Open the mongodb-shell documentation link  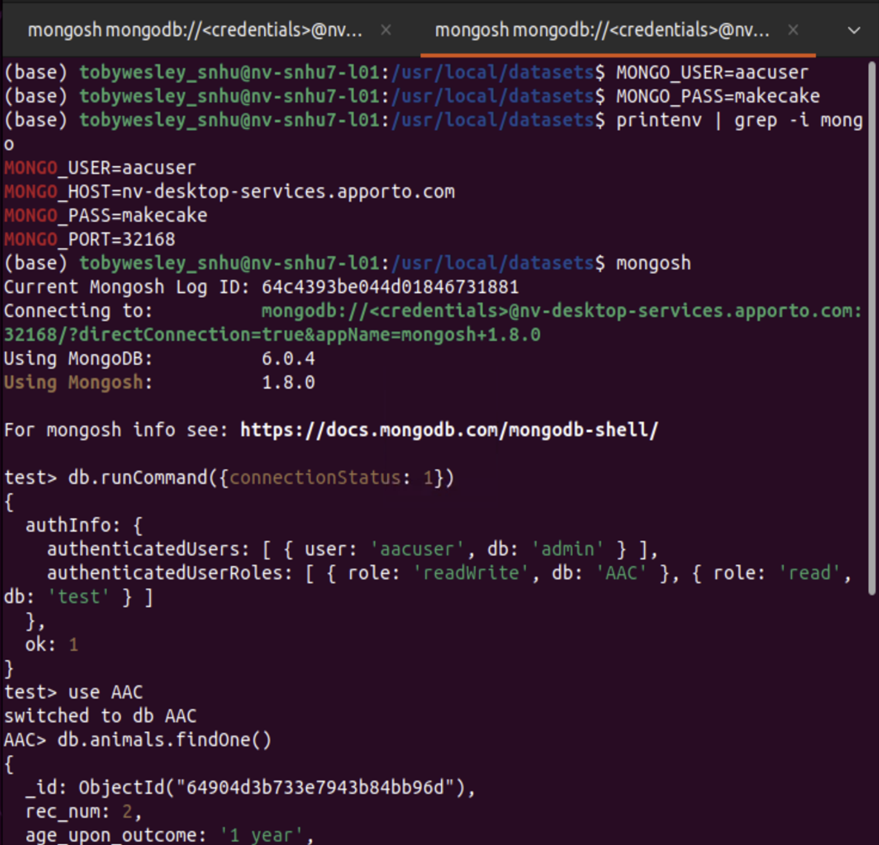click(447, 429)
